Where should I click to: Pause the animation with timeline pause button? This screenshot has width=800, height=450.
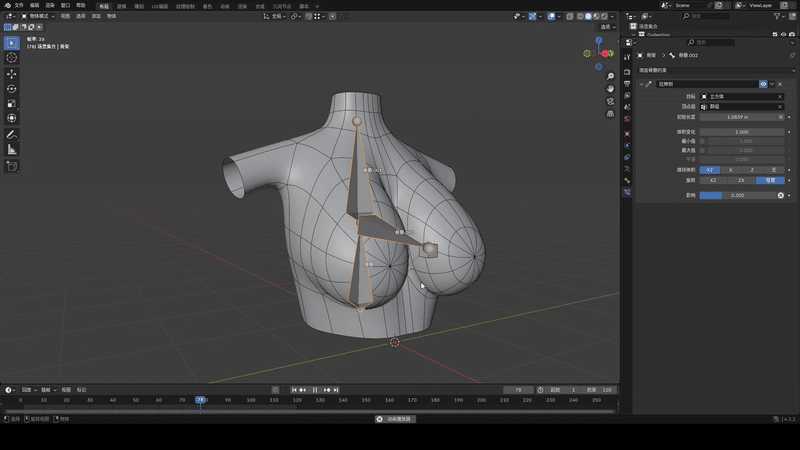pyautogui.click(x=315, y=389)
